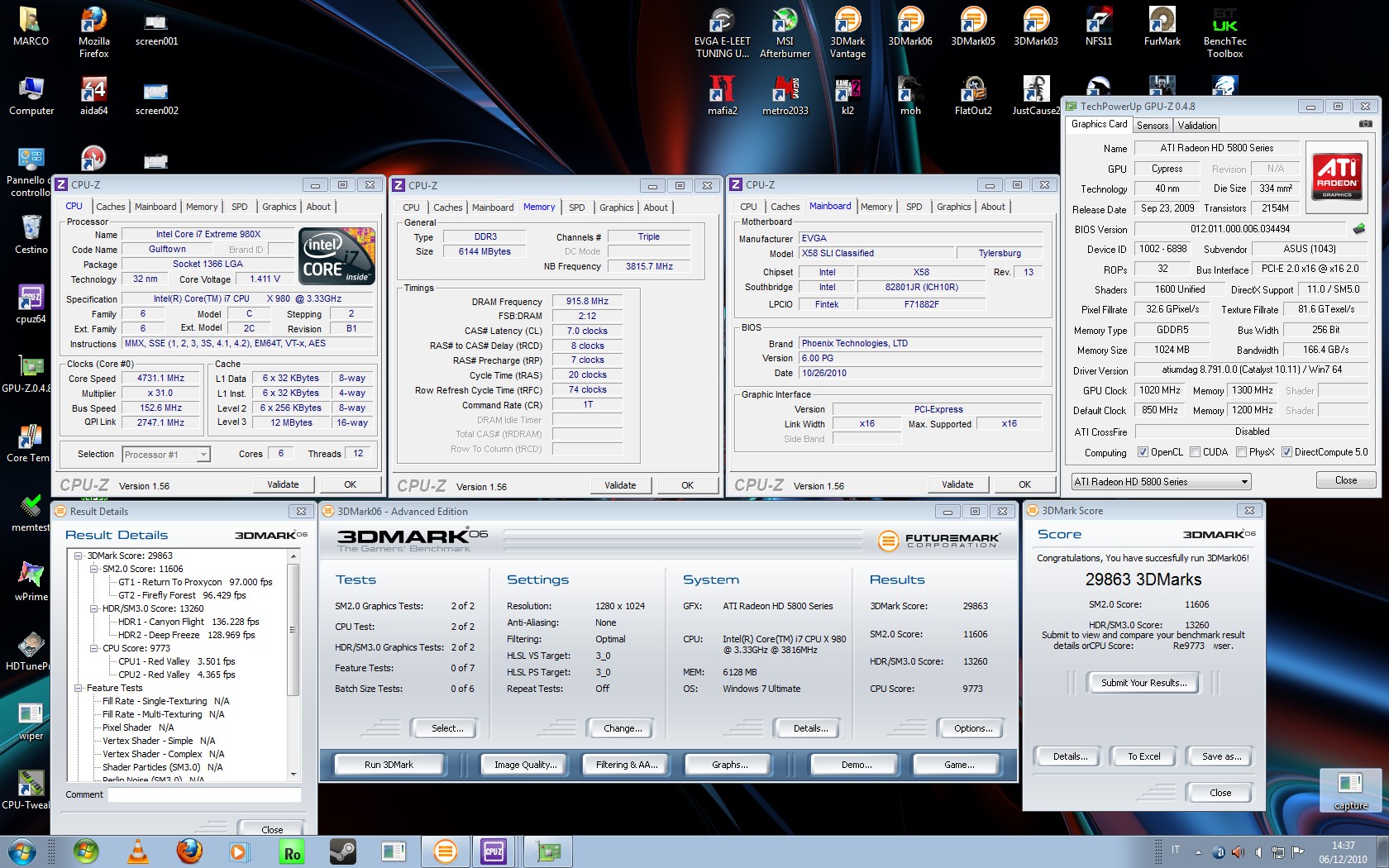Open the Windows Start orb
Screen dimensions: 1389x868
pos(22,851)
